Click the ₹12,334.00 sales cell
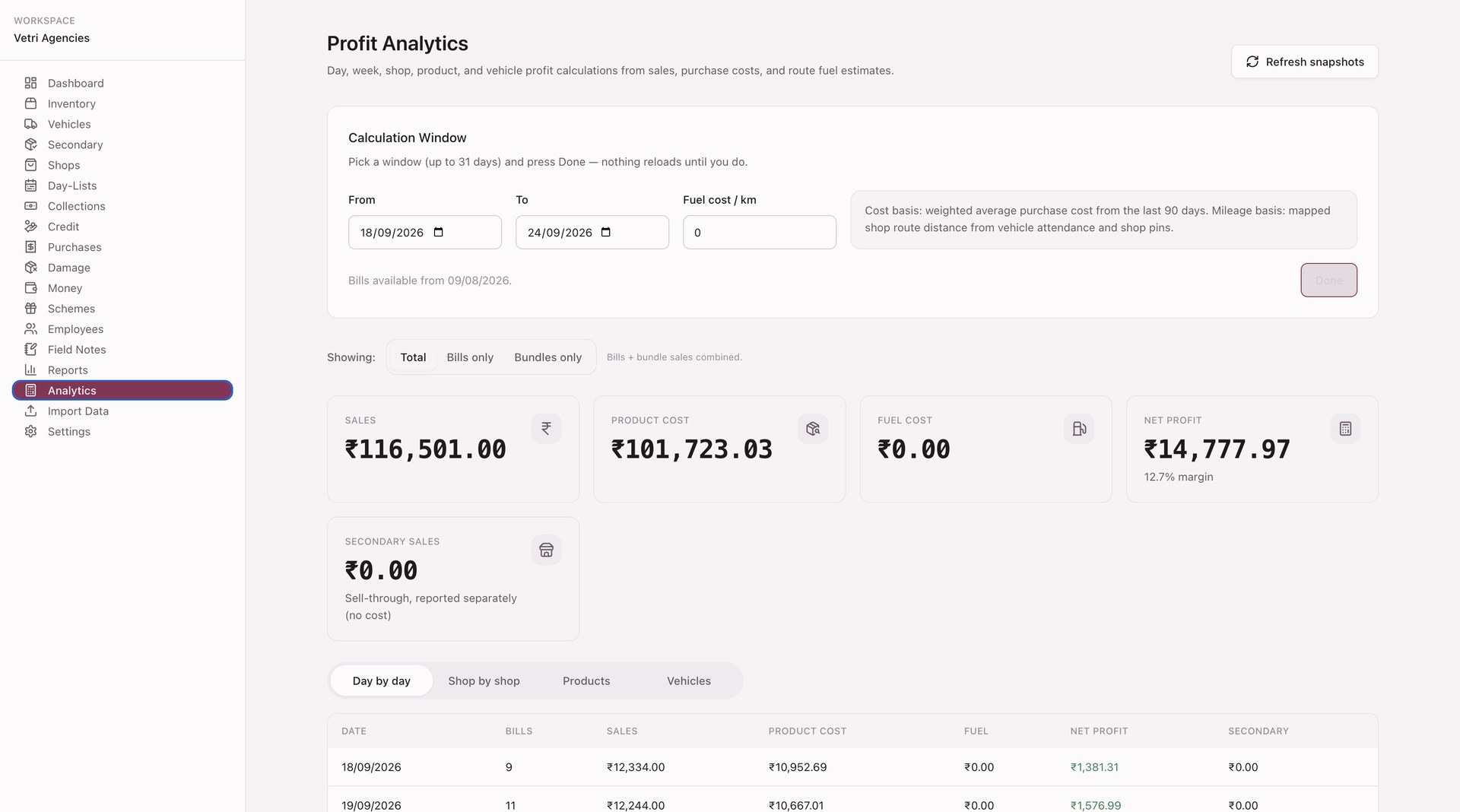The height and width of the screenshot is (812, 1460). point(636,767)
